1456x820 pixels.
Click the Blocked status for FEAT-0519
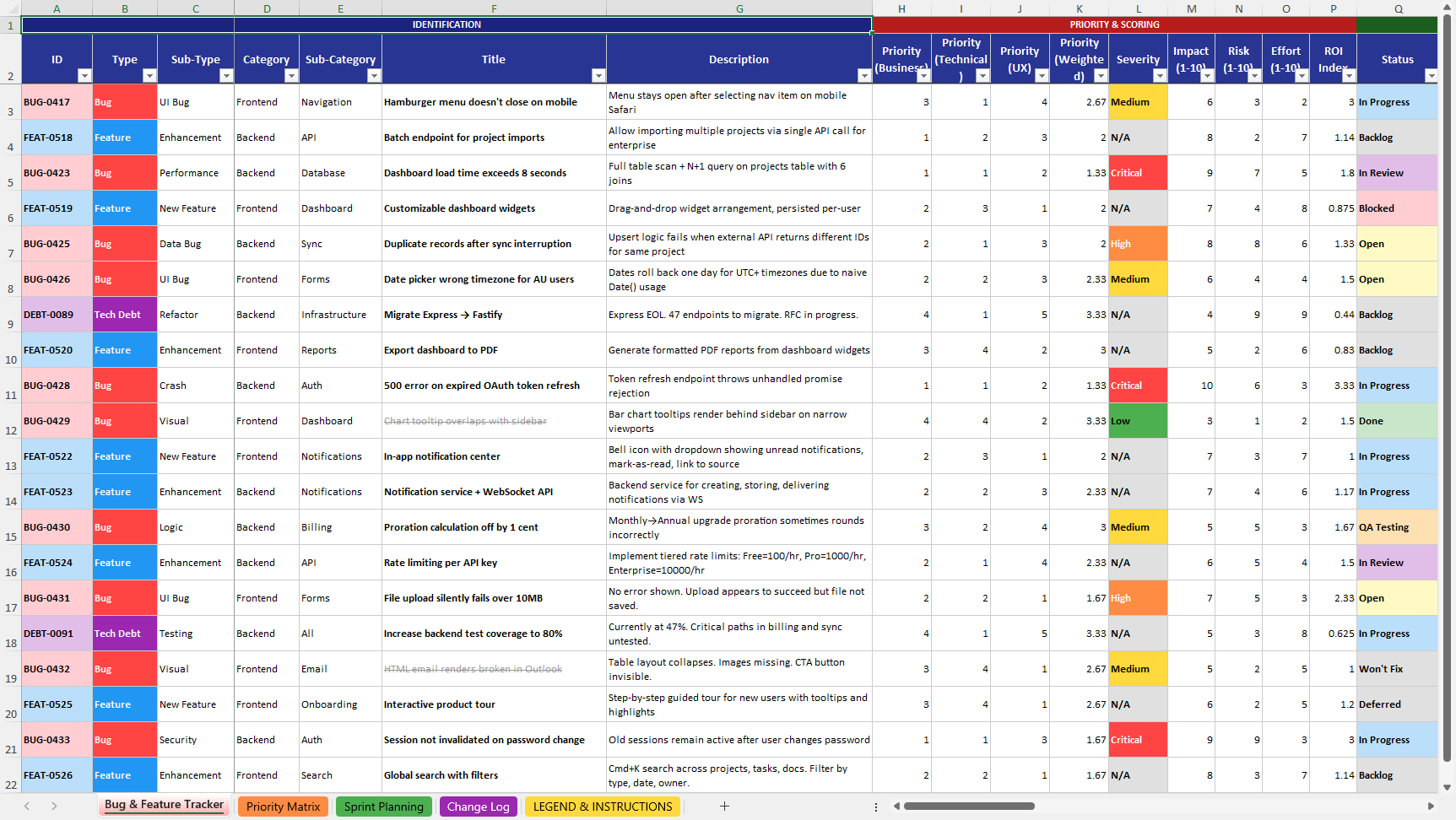coord(1397,208)
